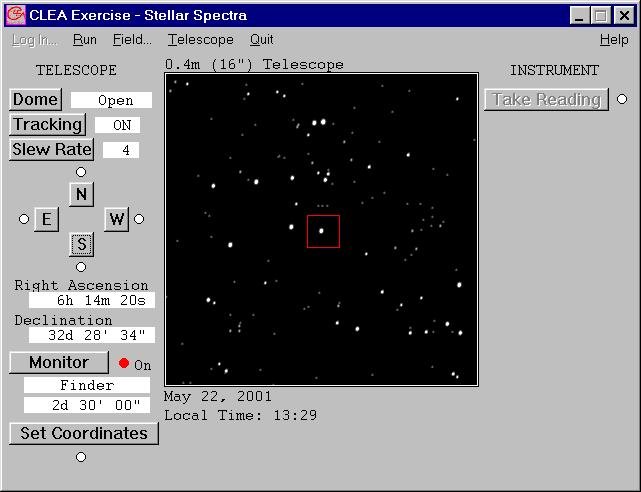641x492 pixels.
Task: Click the Declination value field
Action: (x=91, y=335)
